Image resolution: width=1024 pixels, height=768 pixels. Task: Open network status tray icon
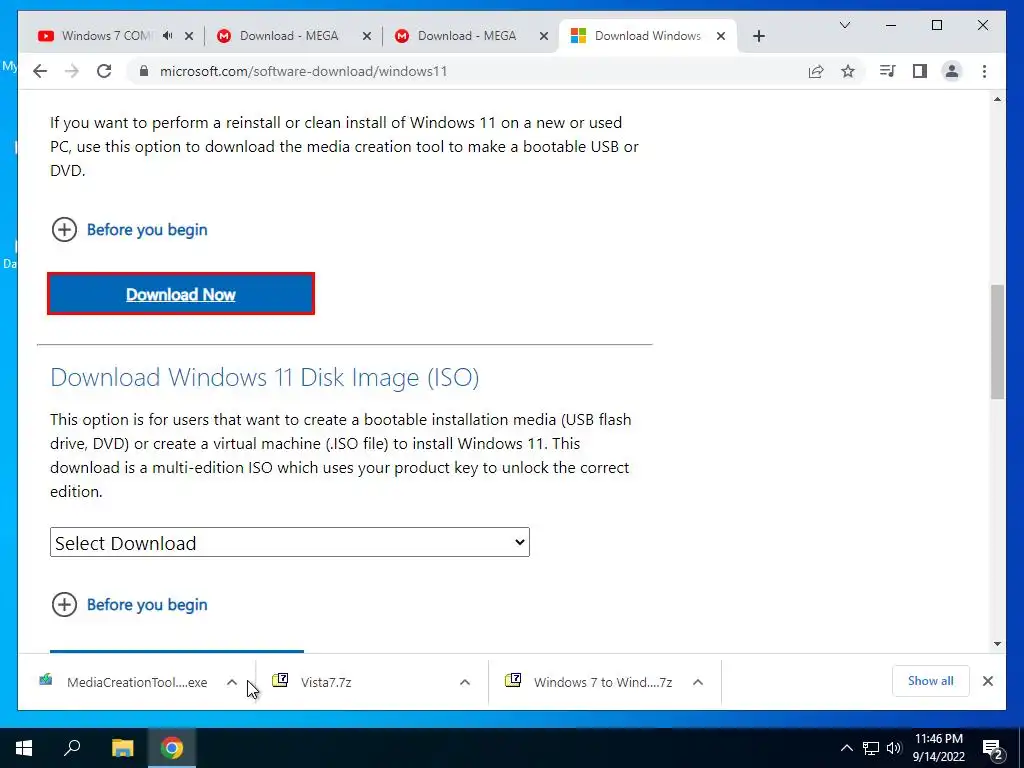pyautogui.click(x=871, y=748)
